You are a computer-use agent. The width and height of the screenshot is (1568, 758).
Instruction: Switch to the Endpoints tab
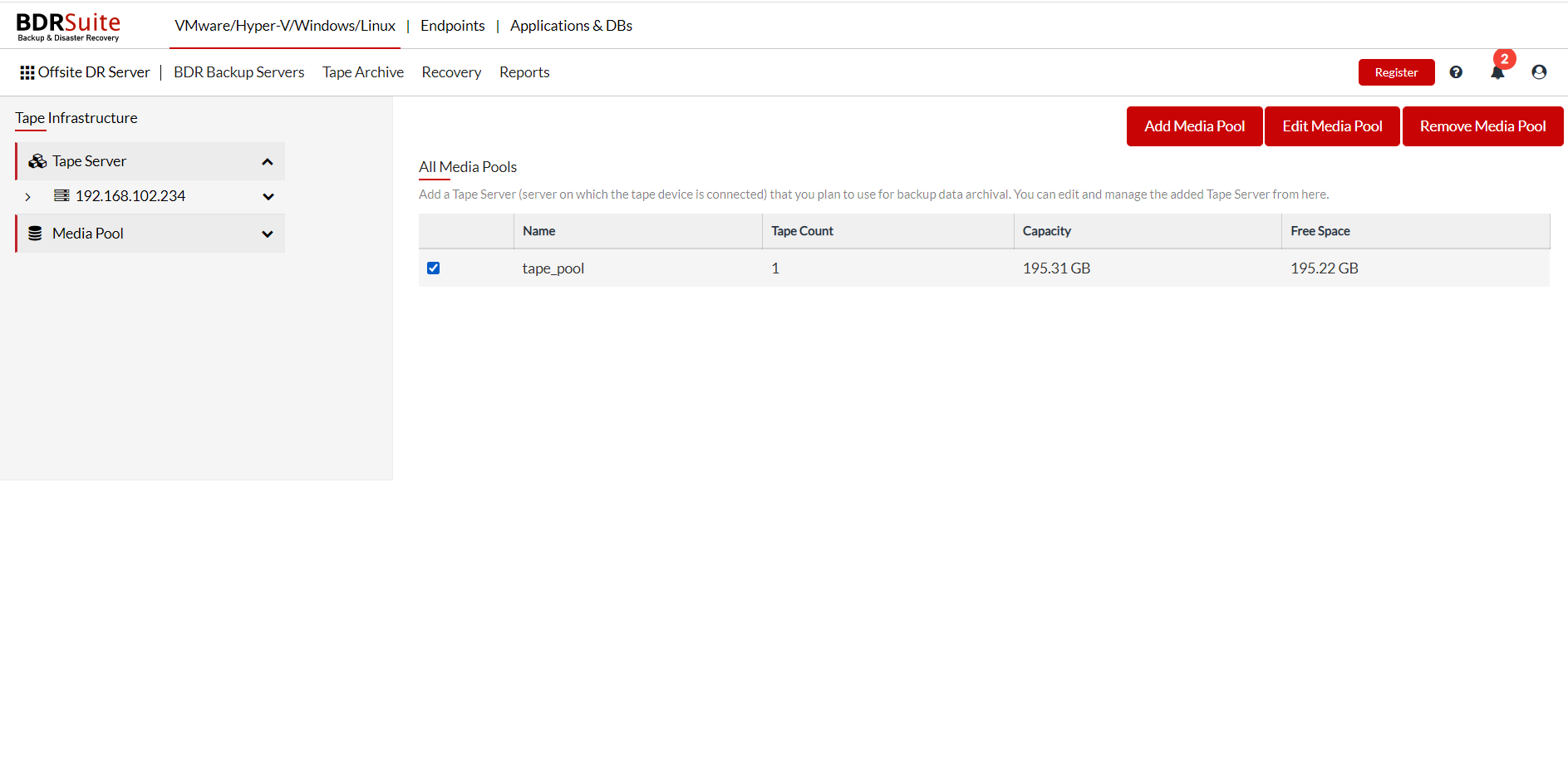coord(453,26)
